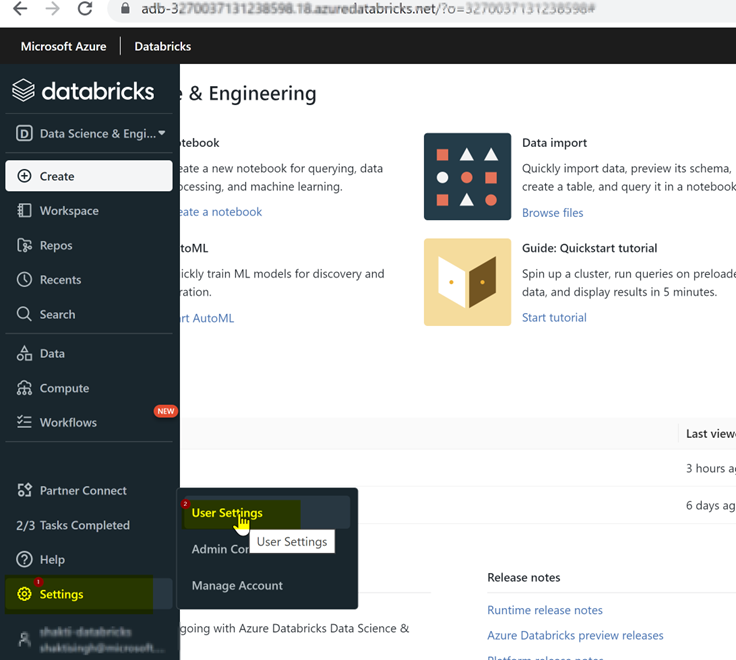Open Partner Connect in the sidebar
The width and height of the screenshot is (736, 660).
89,491
